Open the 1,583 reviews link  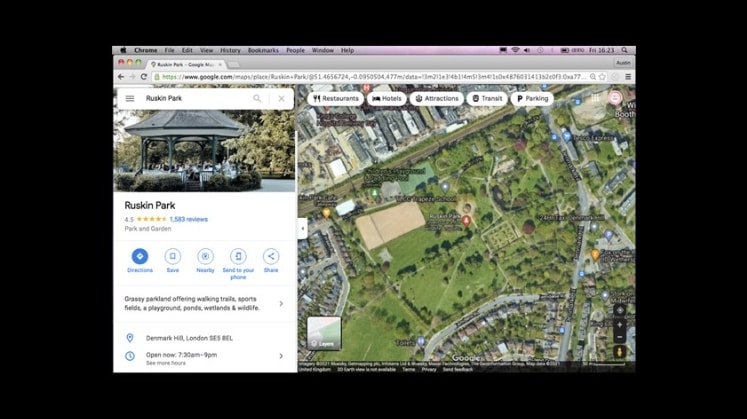pos(188,219)
